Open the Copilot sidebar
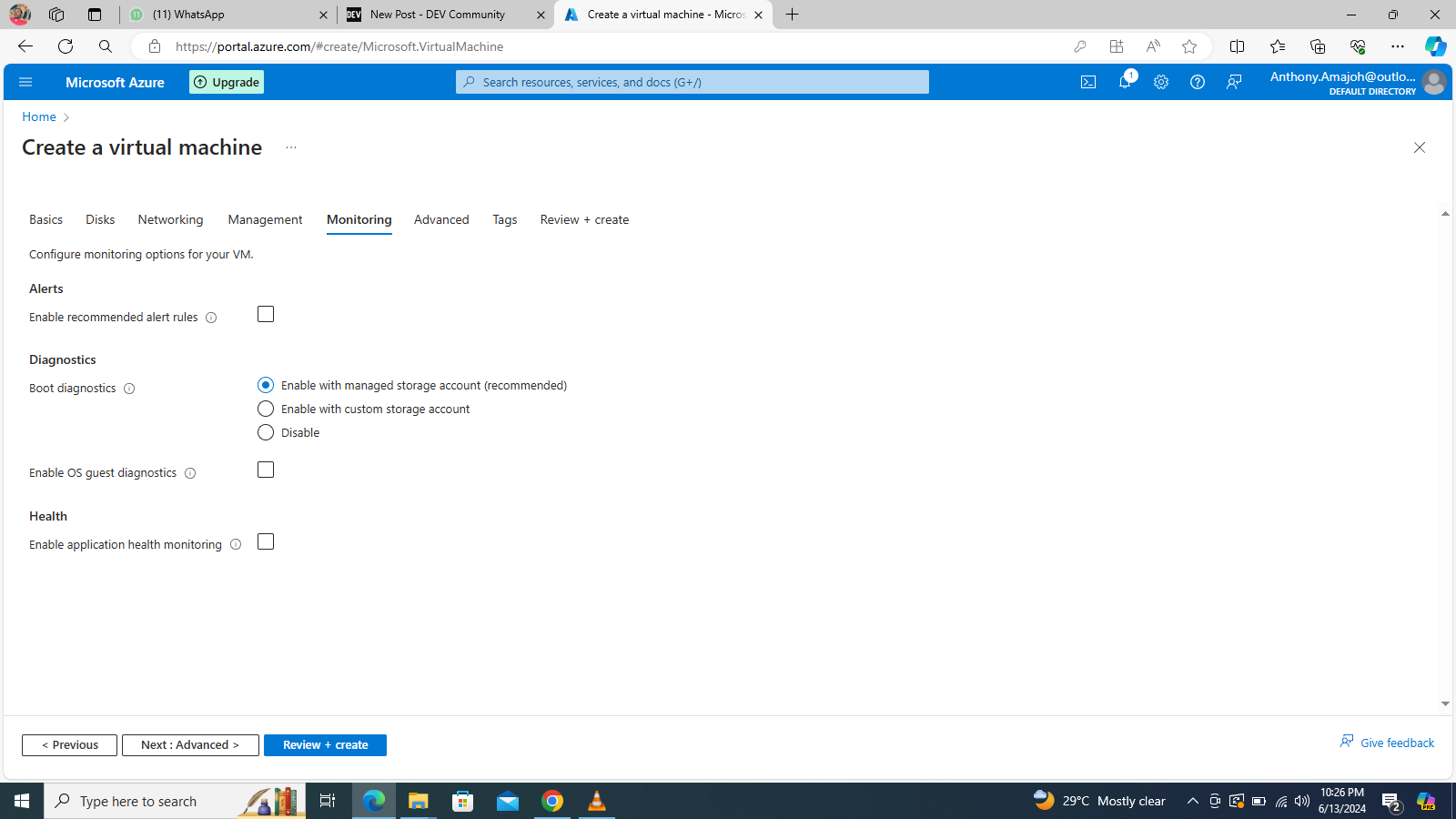1456x819 pixels. click(1436, 46)
